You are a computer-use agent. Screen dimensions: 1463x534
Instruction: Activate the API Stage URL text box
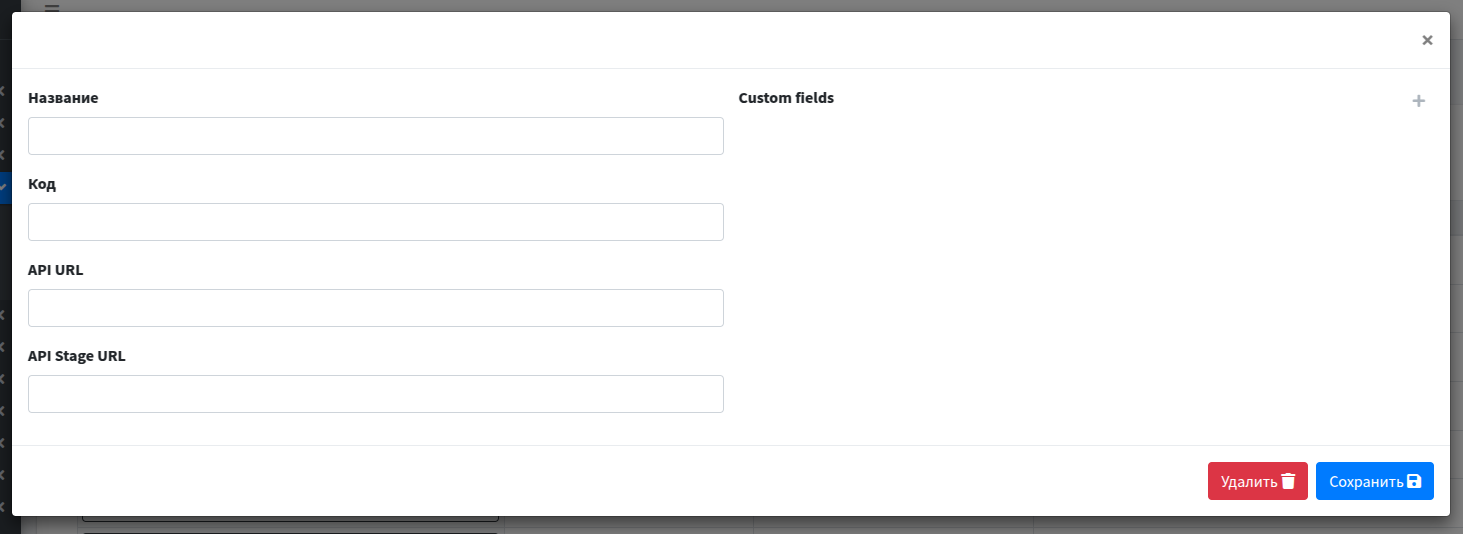pyautogui.click(x=375, y=394)
